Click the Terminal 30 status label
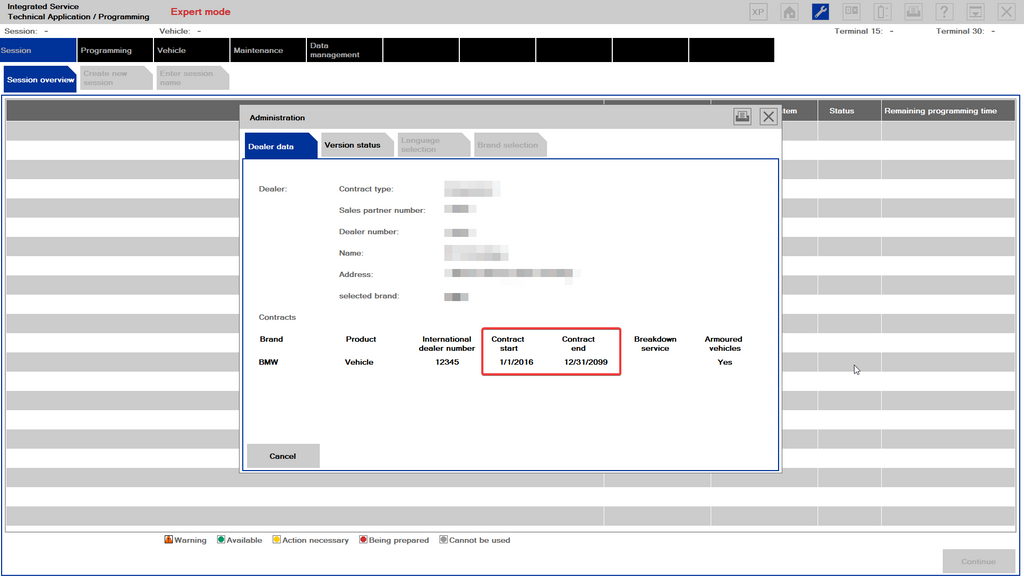 960,31
